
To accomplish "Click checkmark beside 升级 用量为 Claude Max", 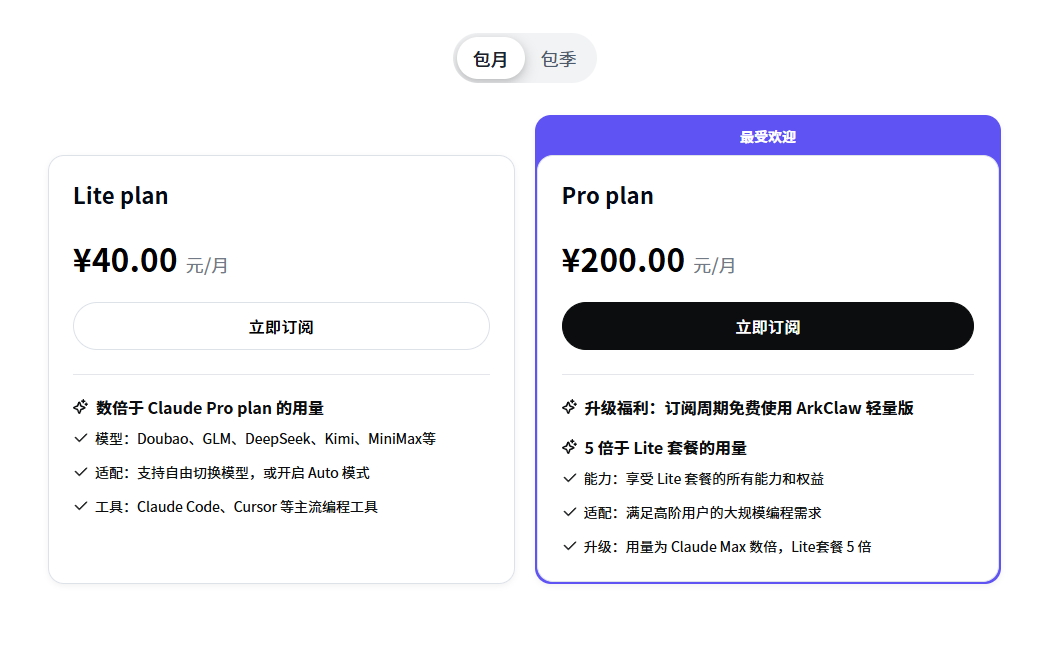I will (570, 546).
